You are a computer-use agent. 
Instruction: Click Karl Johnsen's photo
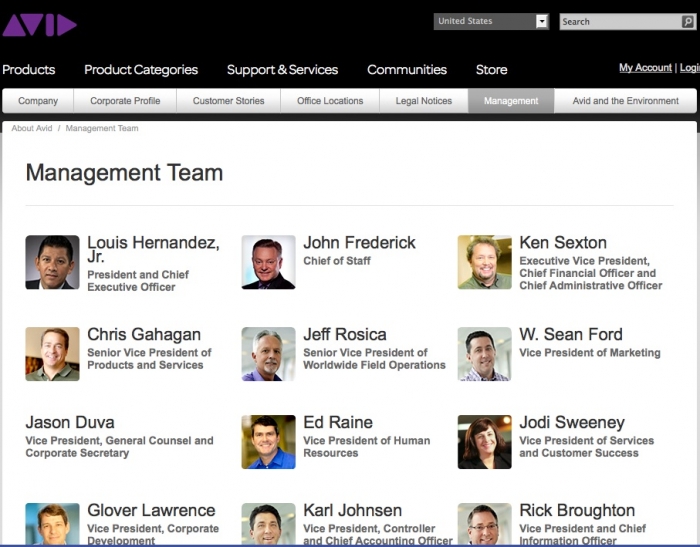[x=268, y=524]
